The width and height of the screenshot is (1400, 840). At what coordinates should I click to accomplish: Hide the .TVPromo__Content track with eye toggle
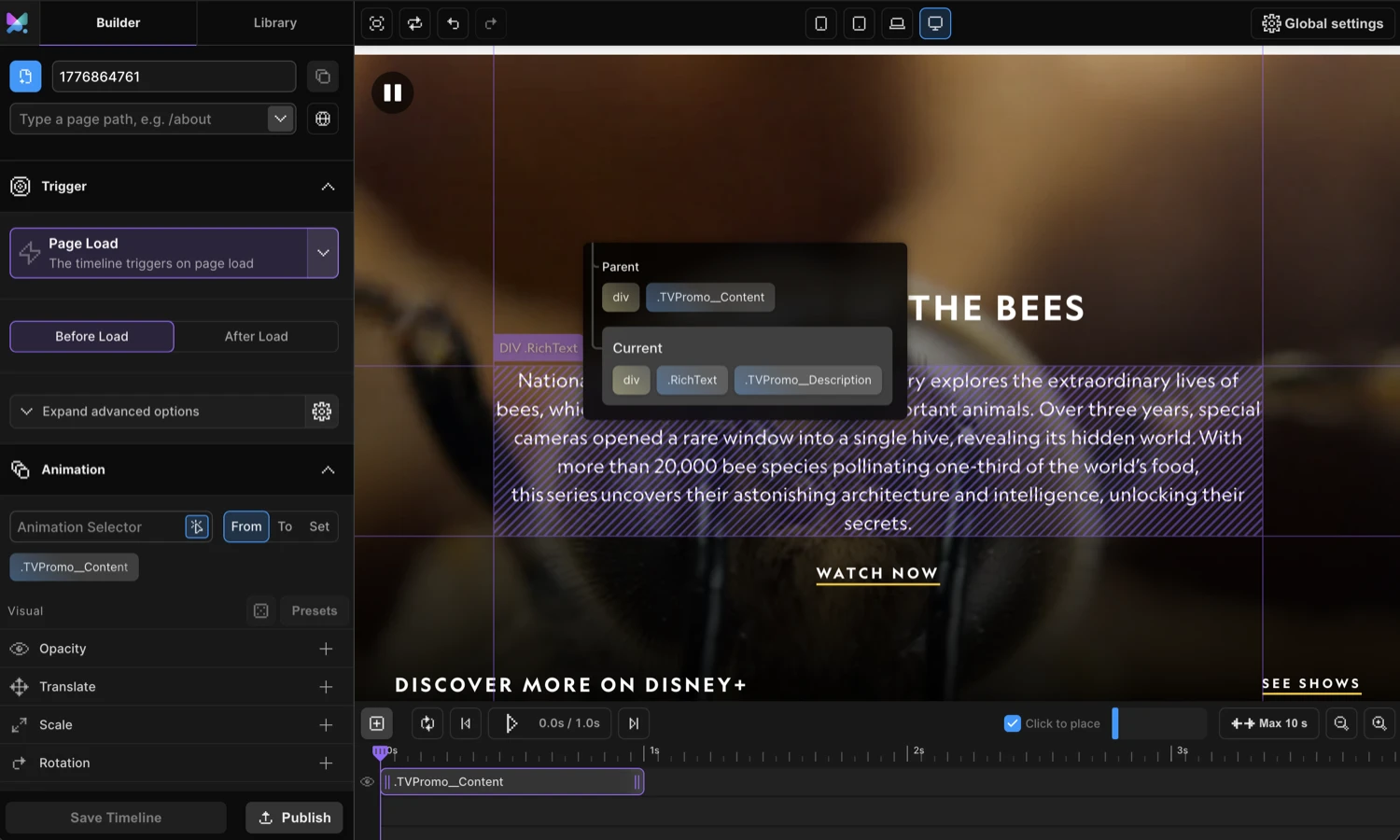point(367,781)
